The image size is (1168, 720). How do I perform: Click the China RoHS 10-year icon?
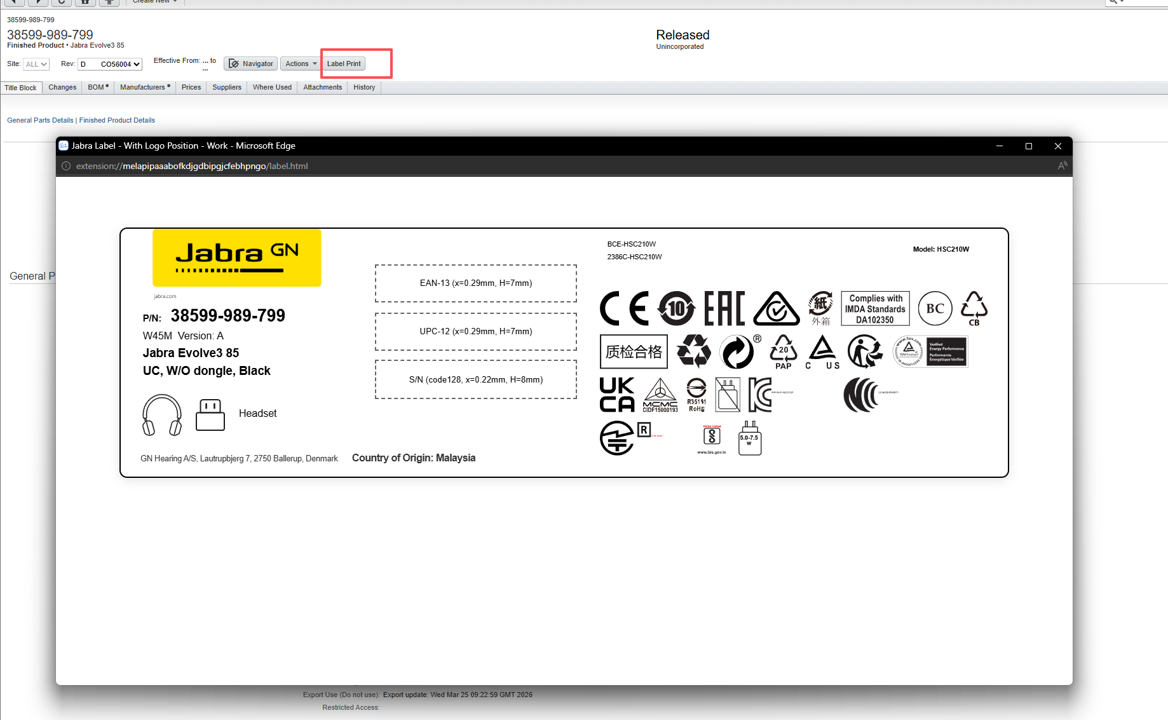676,308
